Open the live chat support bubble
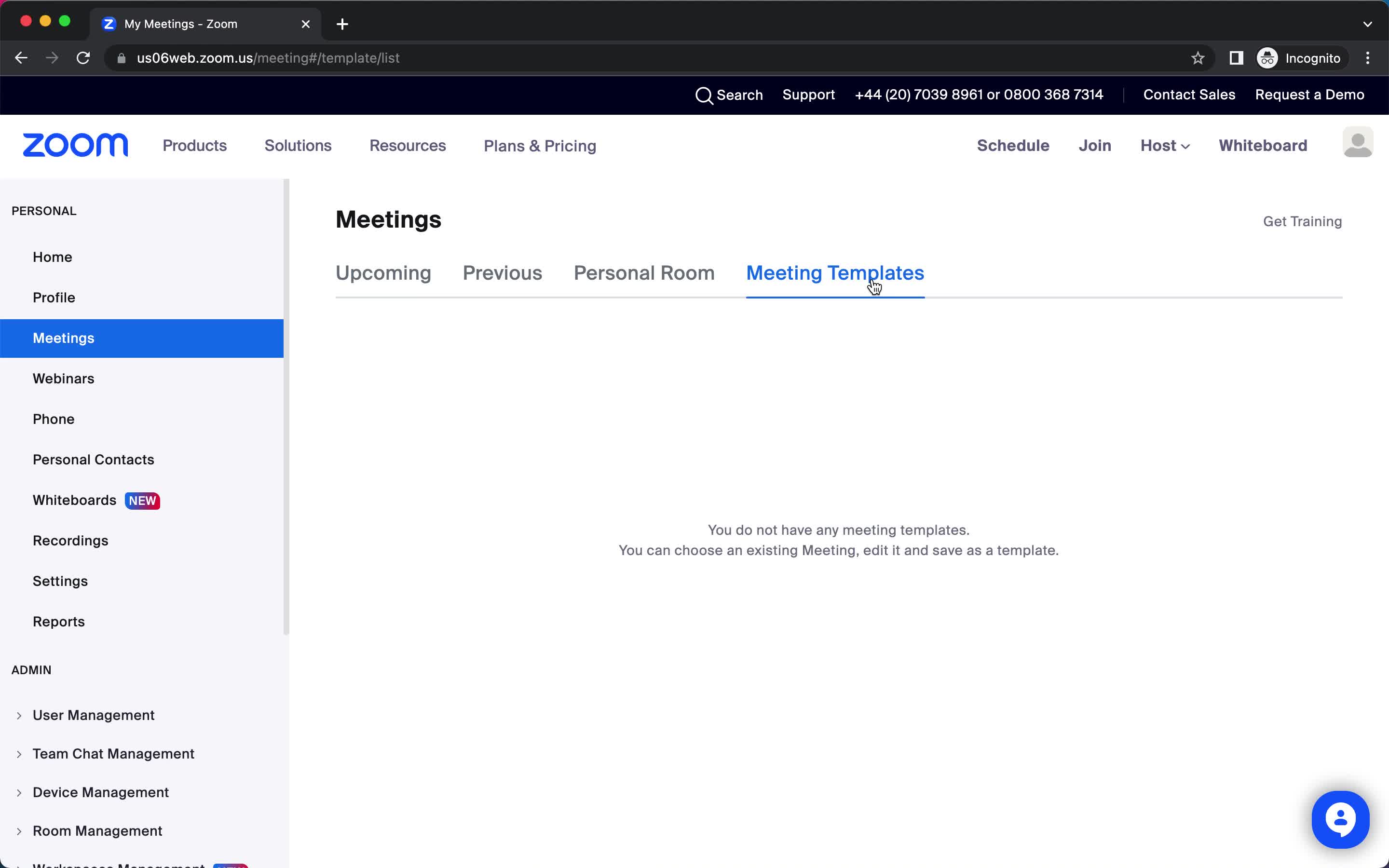Image resolution: width=1389 pixels, height=868 pixels. [x=1340, y=819]
